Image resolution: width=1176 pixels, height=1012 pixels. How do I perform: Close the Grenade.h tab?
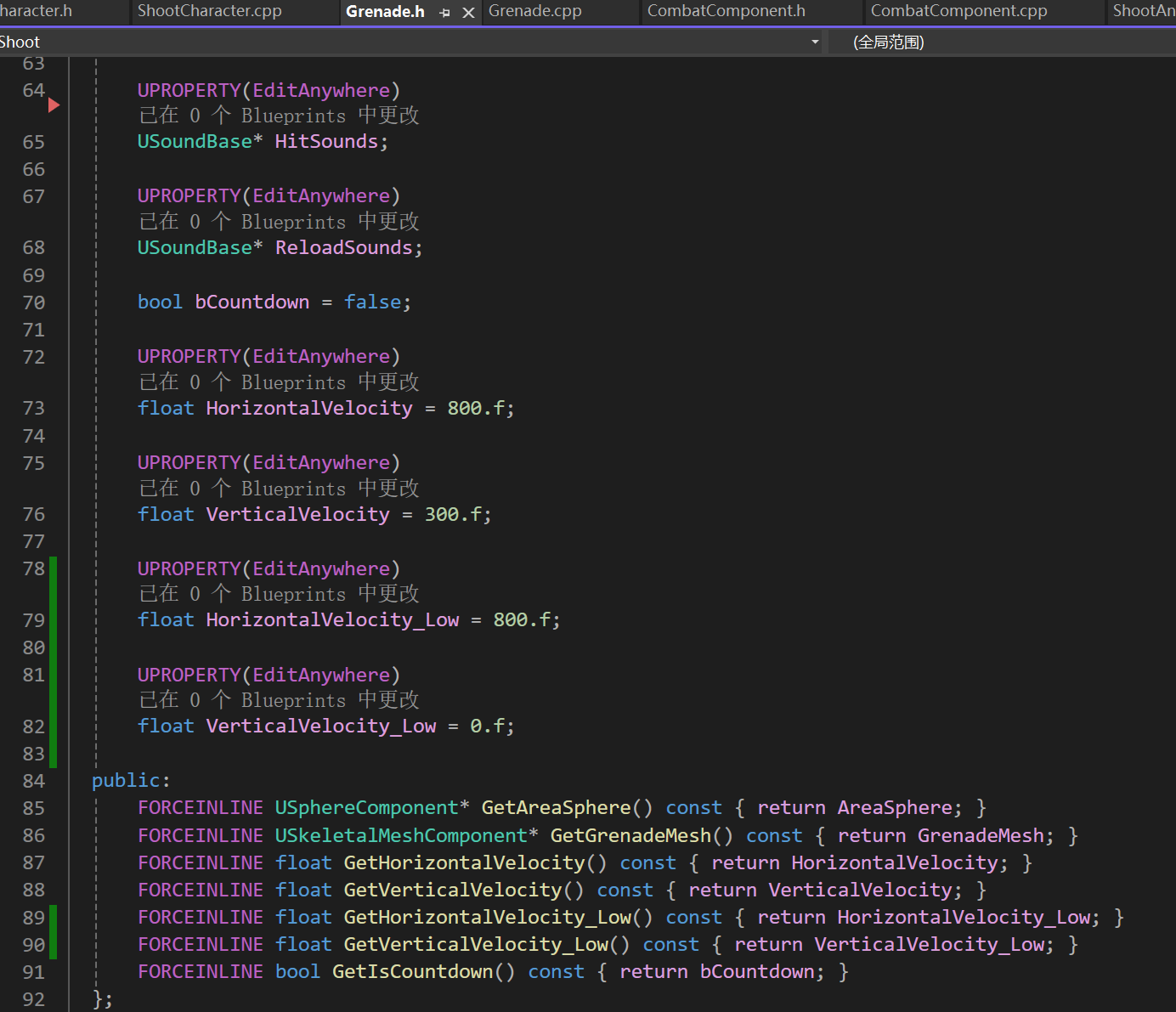[468, 13]
